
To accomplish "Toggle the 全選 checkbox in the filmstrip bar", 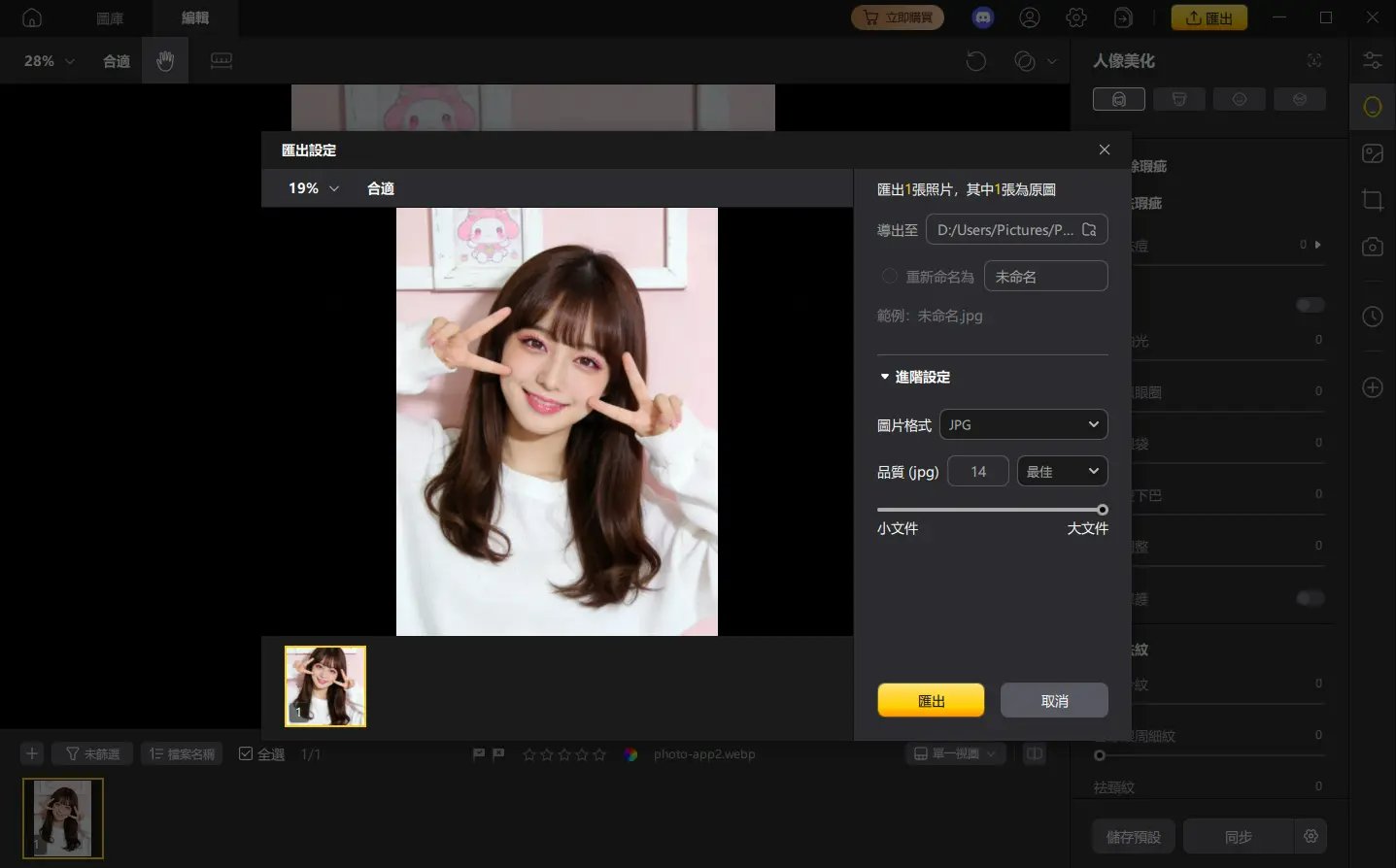I will click(x=247, y=753).
